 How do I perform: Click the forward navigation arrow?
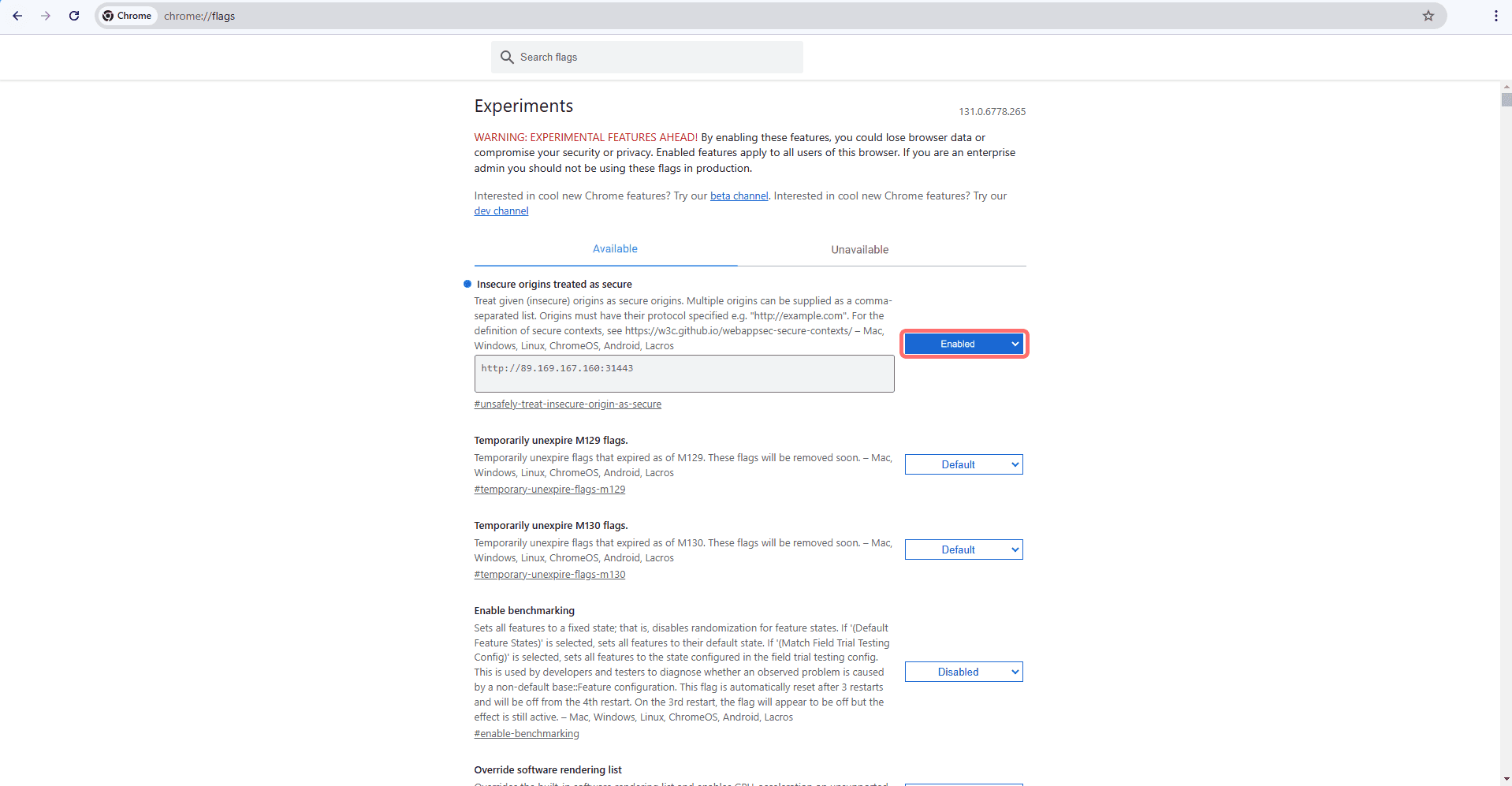click(46, 16)
